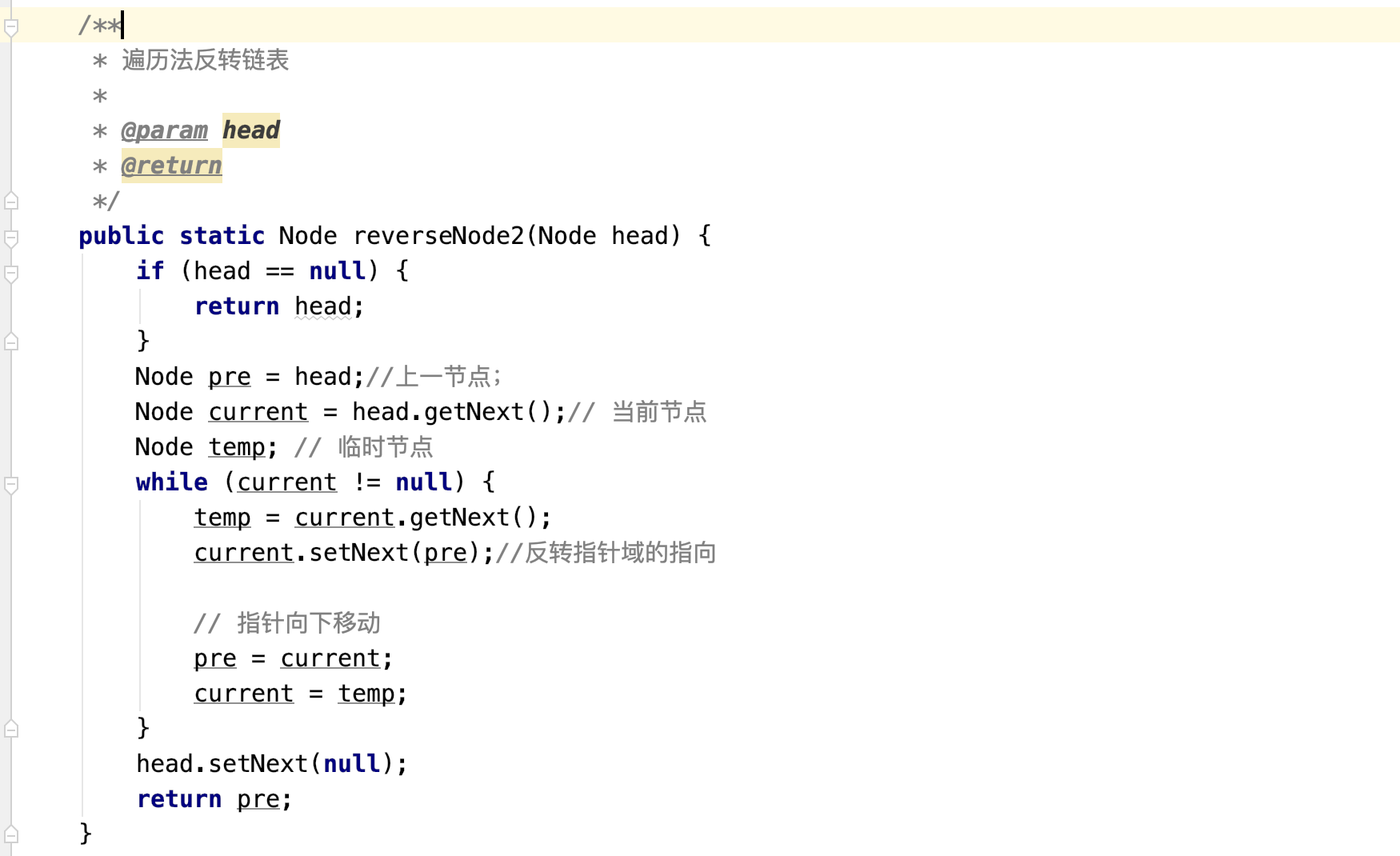Viewport: 1400px width, 856px height.
Task: Click the highlighted @return Javadoc tag
Action: (x=171, y=166)
